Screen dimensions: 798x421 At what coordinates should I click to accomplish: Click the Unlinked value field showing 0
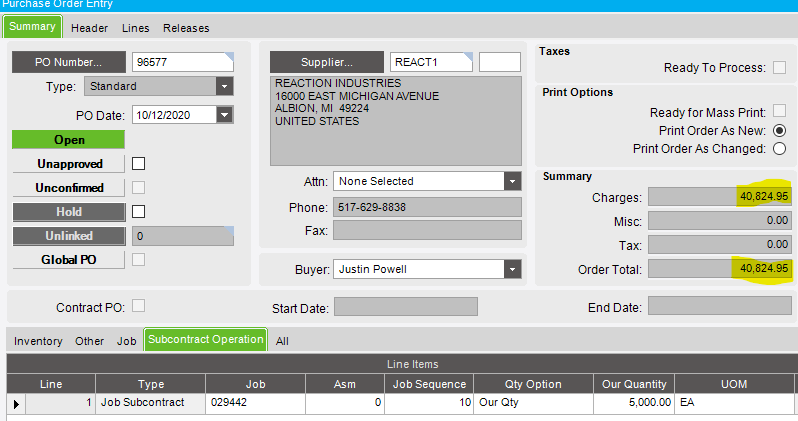183,236
